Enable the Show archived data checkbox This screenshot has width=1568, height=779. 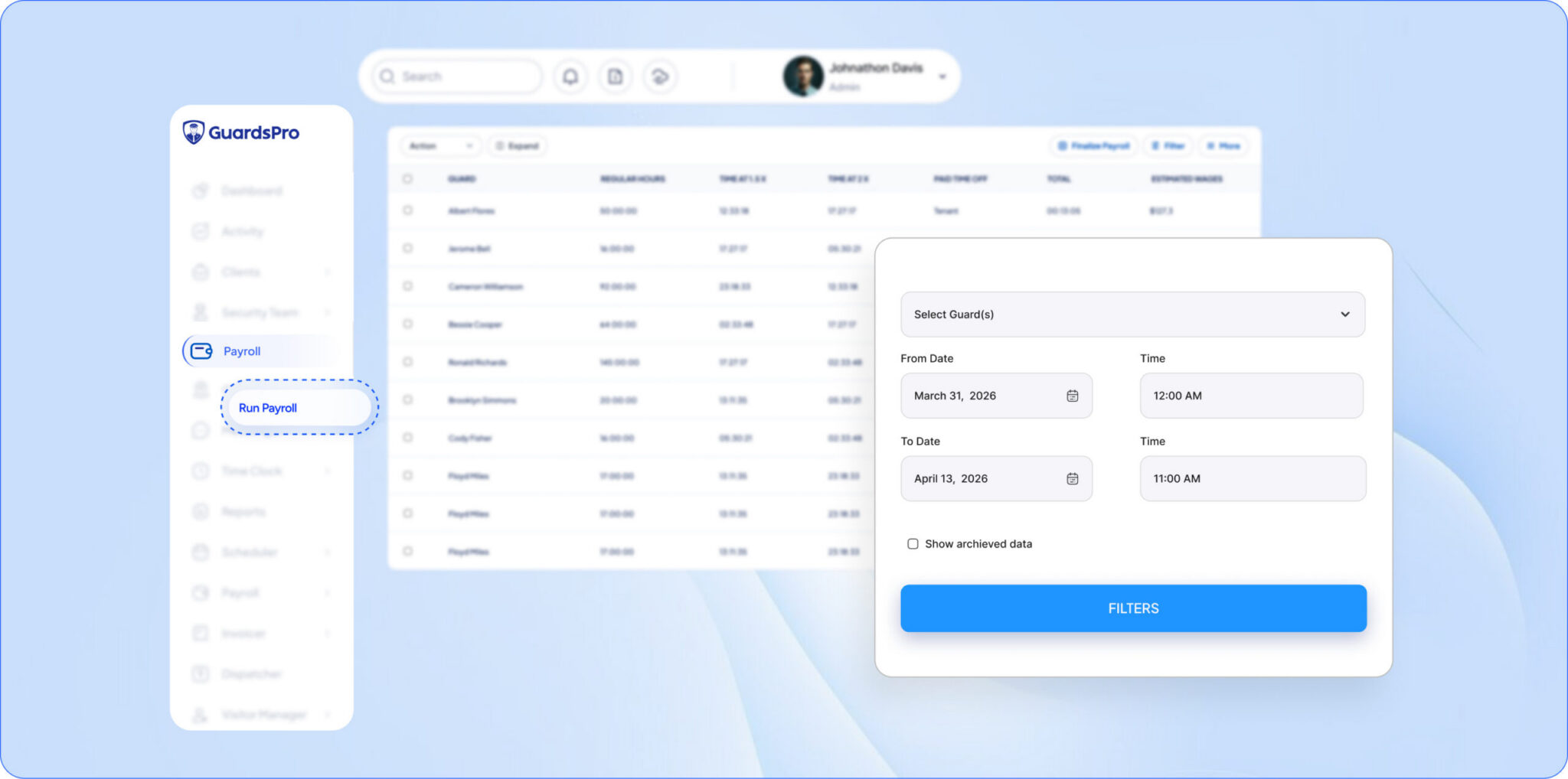[913, 544]
